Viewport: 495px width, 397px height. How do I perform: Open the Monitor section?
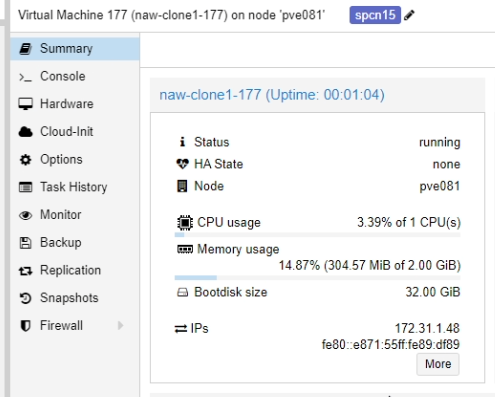pos(75,215)
